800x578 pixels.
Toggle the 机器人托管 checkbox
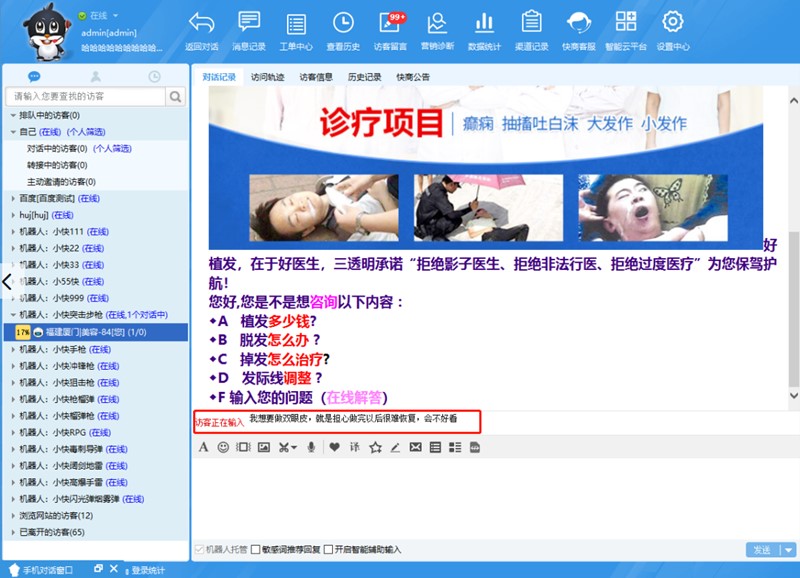[x=199, y=549]
